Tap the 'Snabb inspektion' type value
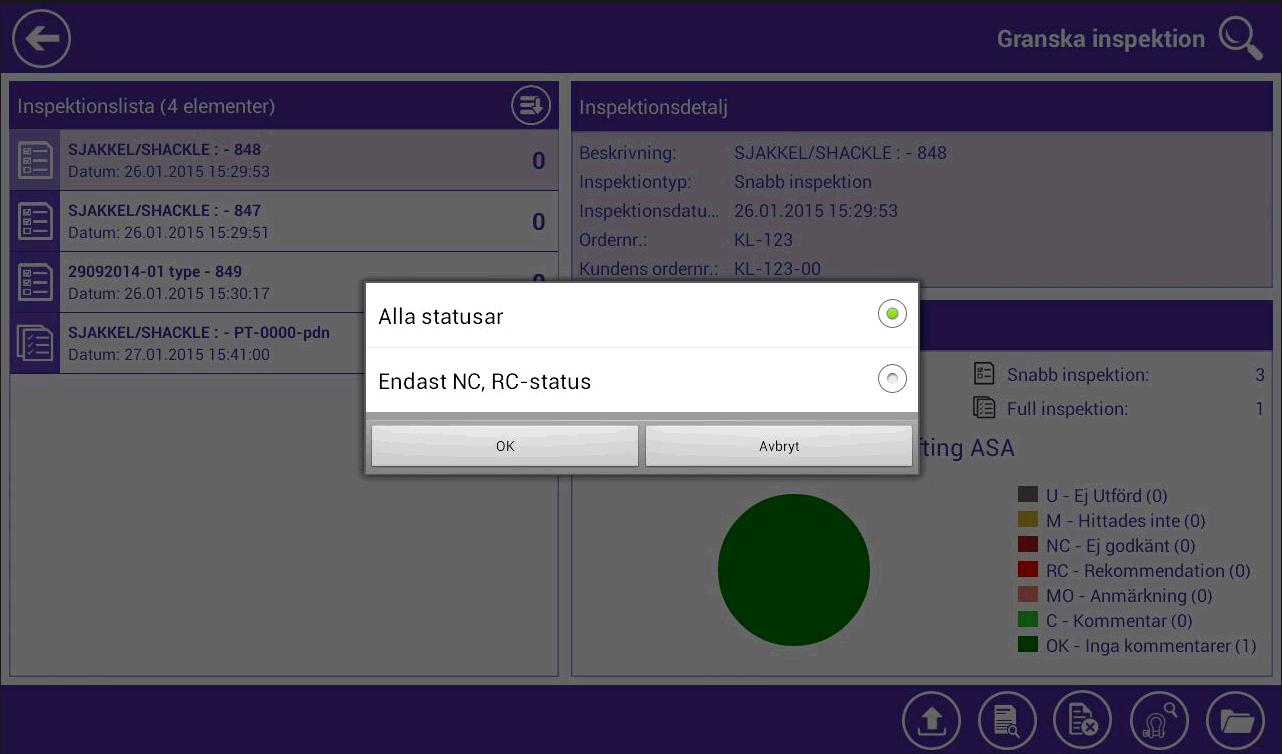 803,182
